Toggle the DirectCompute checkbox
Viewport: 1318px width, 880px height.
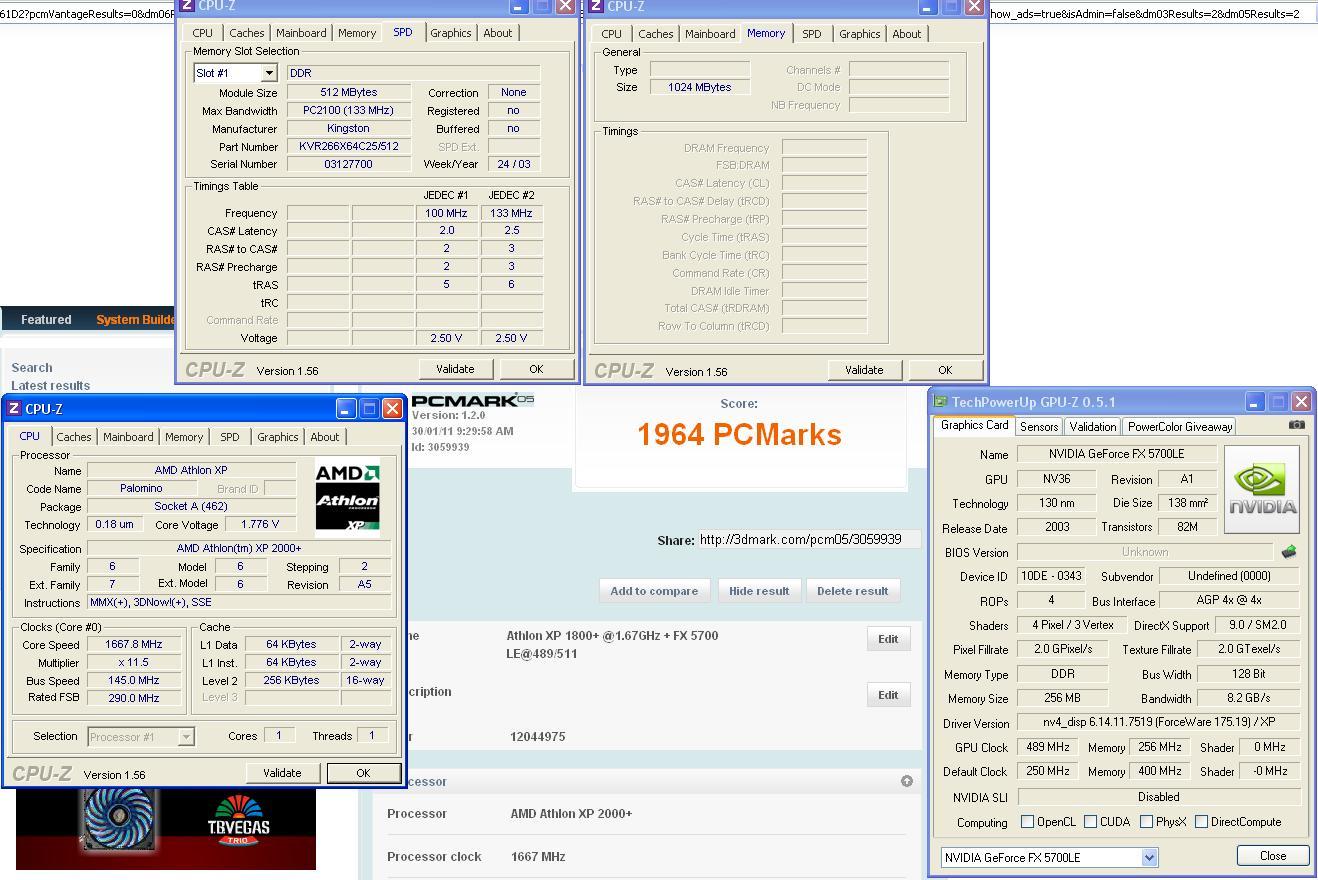(1201, 821)
